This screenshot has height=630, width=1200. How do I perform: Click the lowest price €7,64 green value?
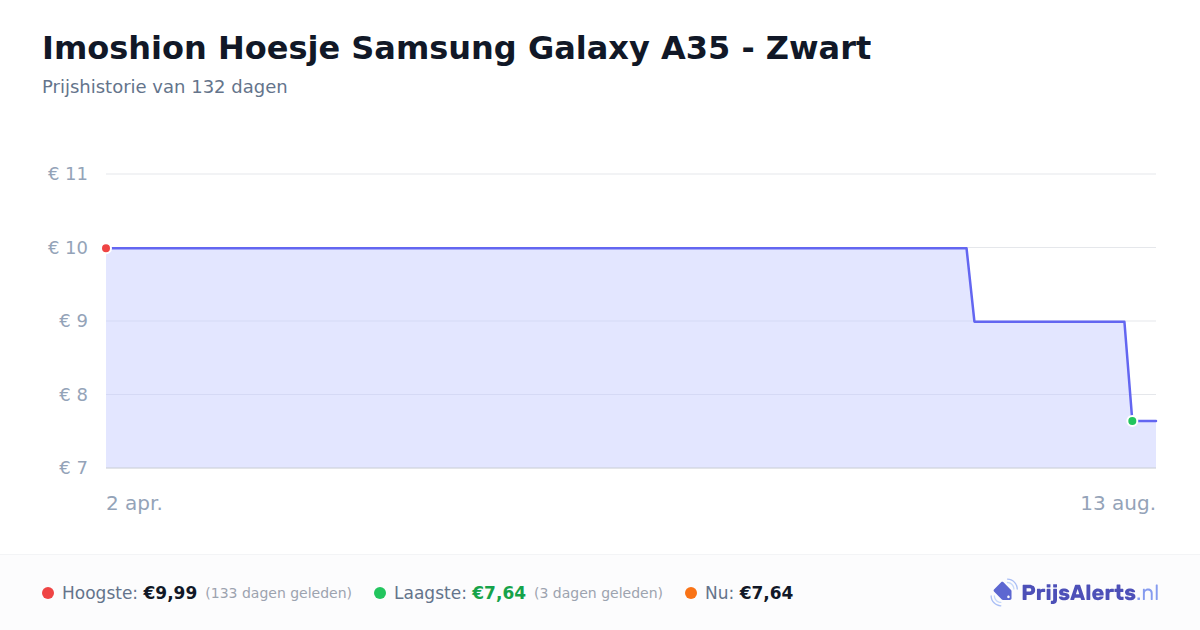coord(499,593)
